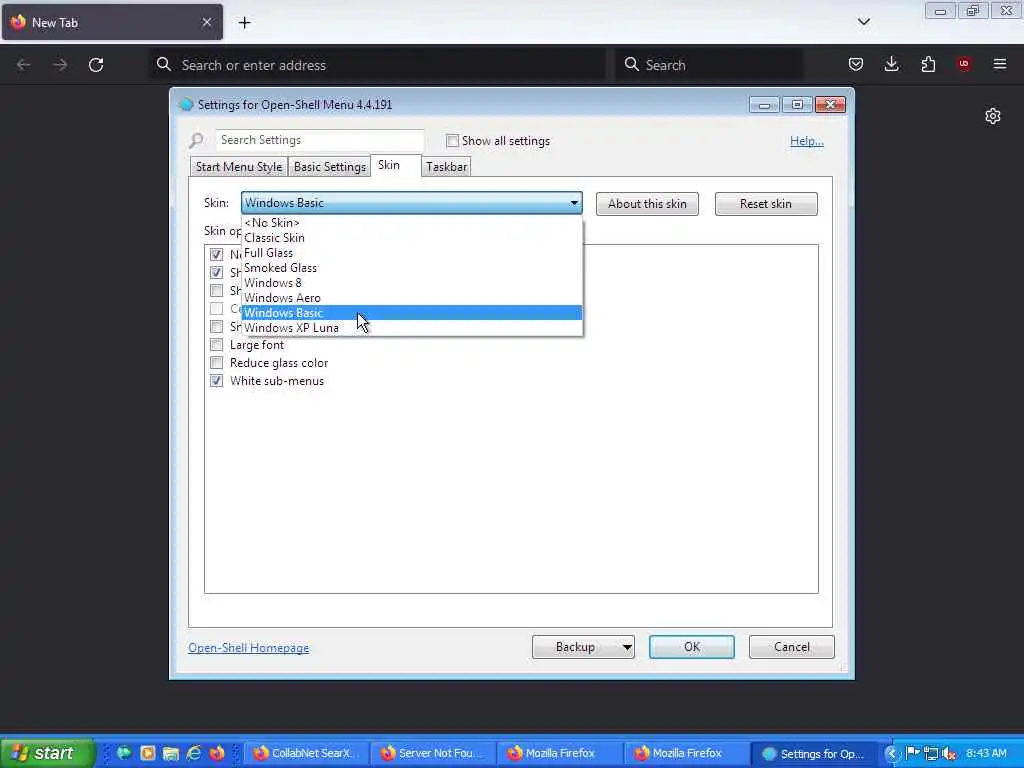This screenshot has width=1024, height=768.
Task: Click the Reset skin button
Action: point(766,204)
